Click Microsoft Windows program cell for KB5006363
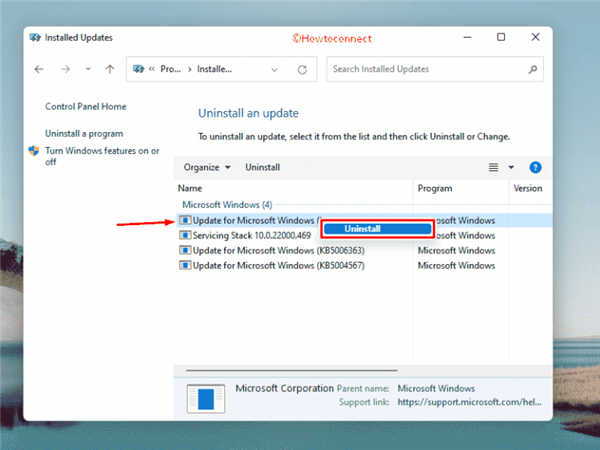The image size is (600, 450). pyautogui.click(x=456, y=251)
